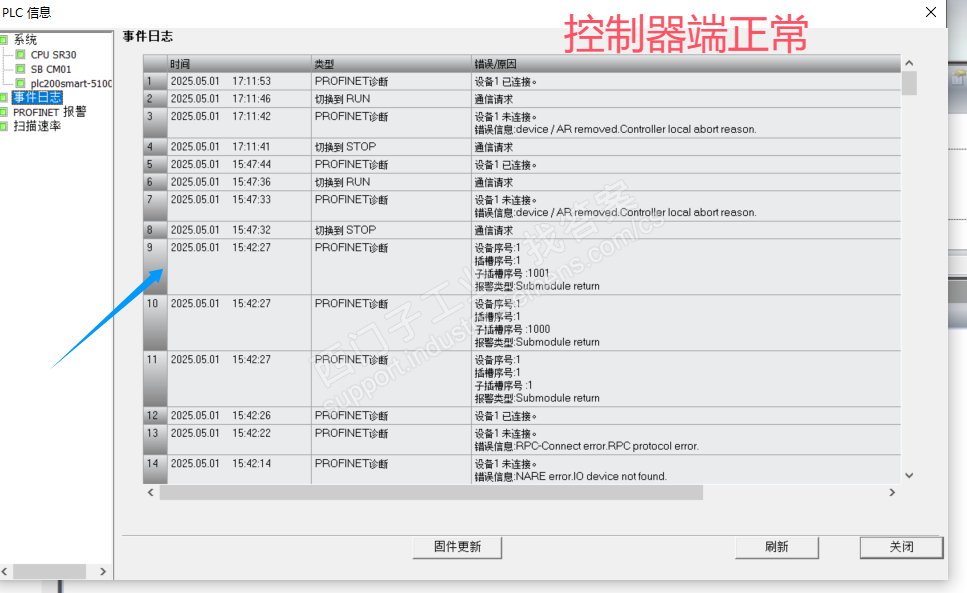Click green status icon beside plc200smart-5100
967x593 pixels.
[x=21, y=83]
